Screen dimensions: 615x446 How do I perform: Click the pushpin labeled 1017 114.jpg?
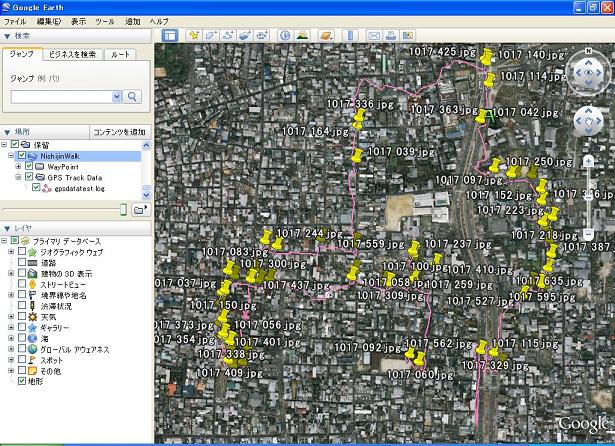(x=489, y=80)
